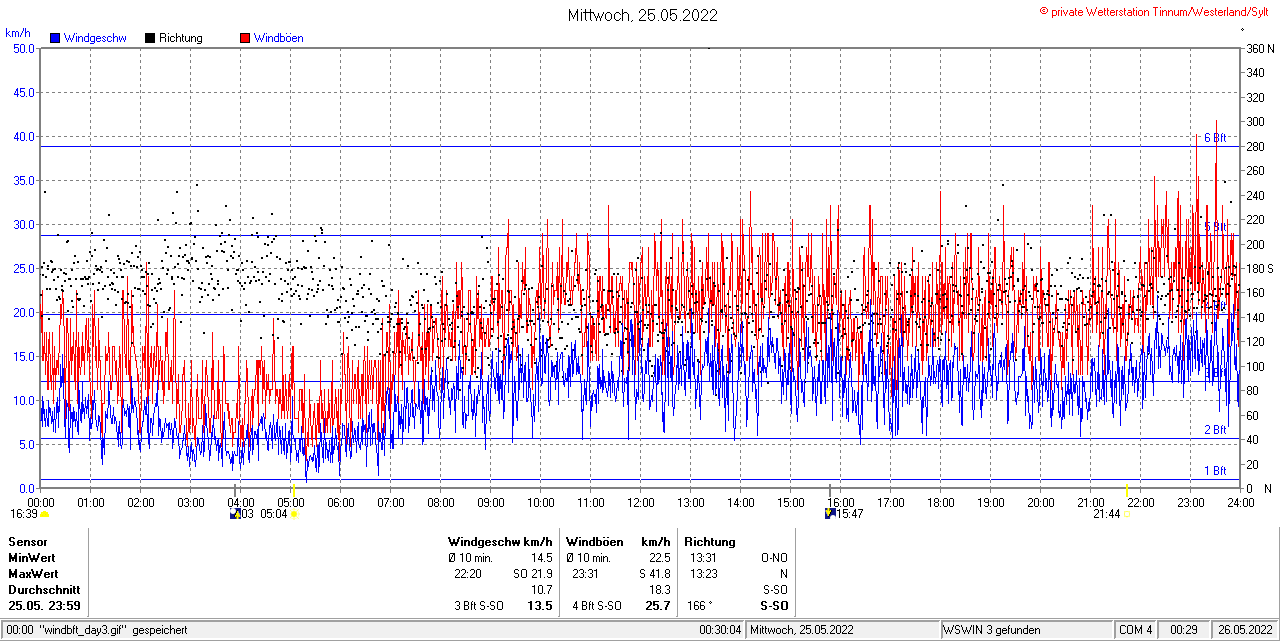Click the 1 Bft threshold label
This screenshot has height=641, width=1280.
coord(1214,471)
